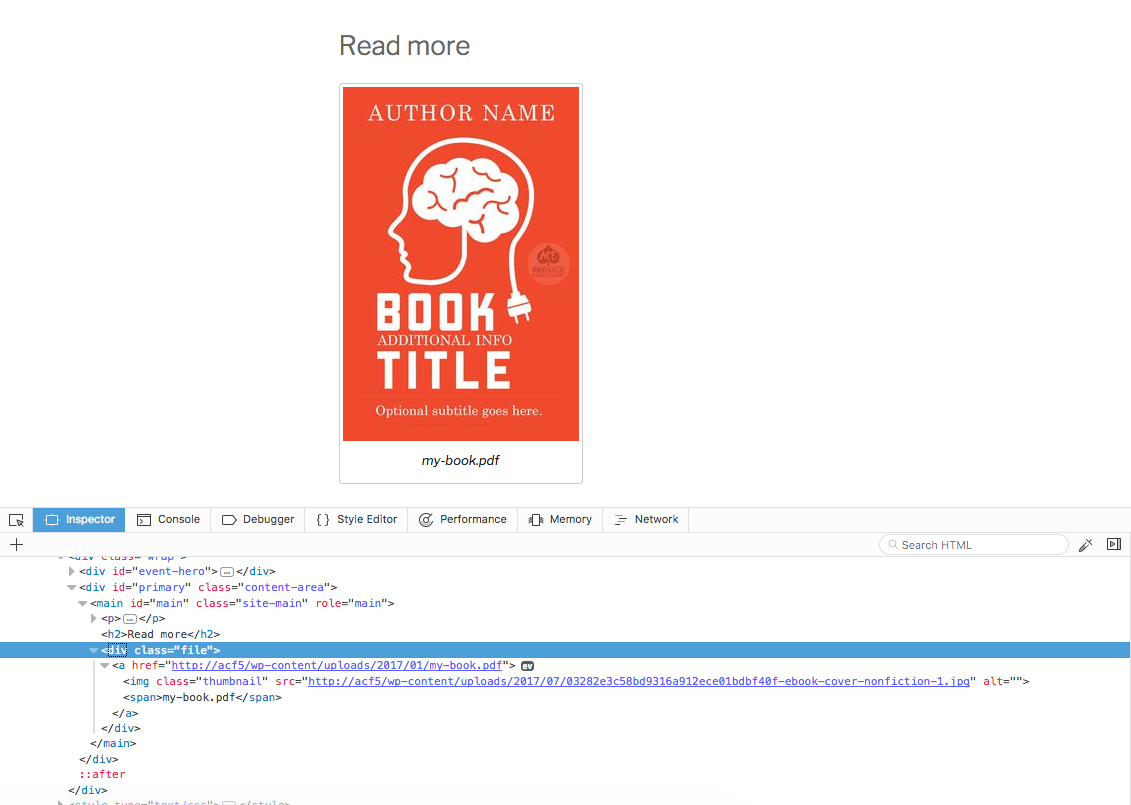The image size is (1131, 805).
Task: Activate the element picker tool
Action: tap(16, 520)
